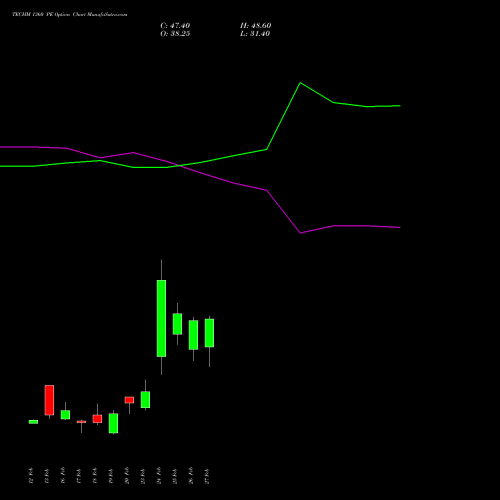500x500 pixels.
Task: Click the "26 Feb" date axis label
Action: click(x=191, y=476)
